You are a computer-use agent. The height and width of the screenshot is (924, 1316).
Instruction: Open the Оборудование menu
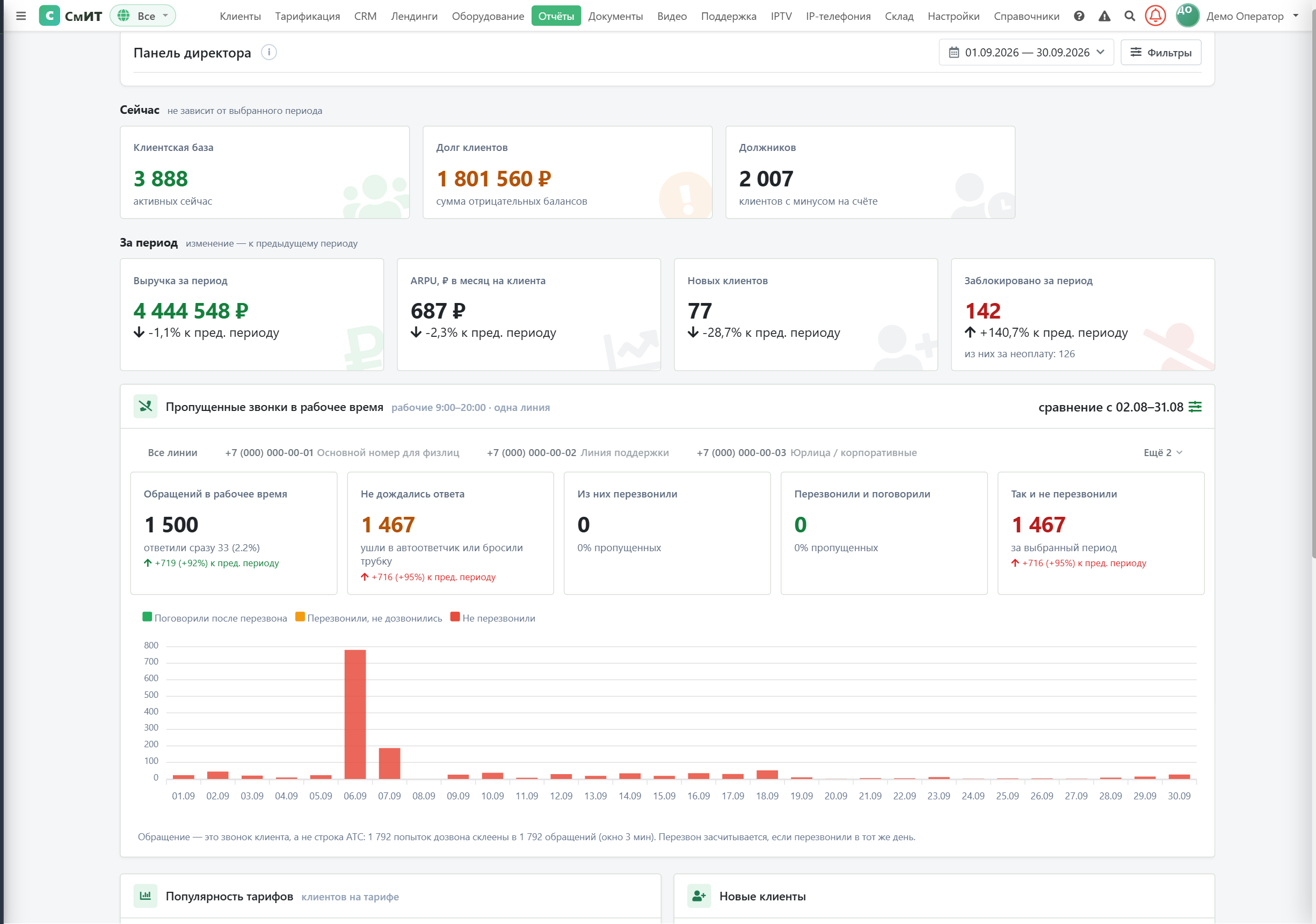(488, 16)
